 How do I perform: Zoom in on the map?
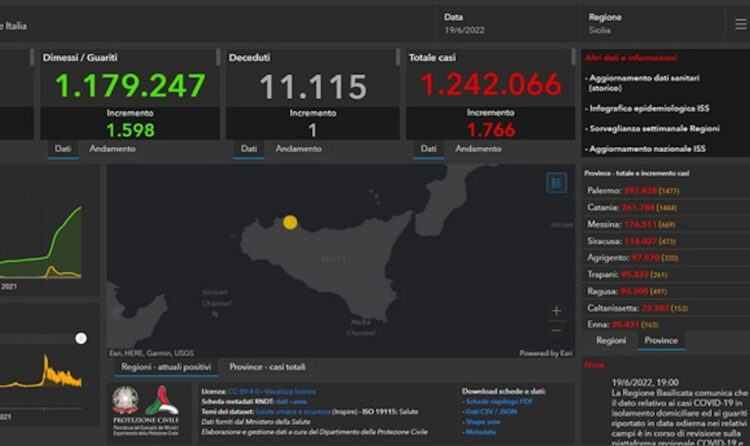[x=557, y=311]
